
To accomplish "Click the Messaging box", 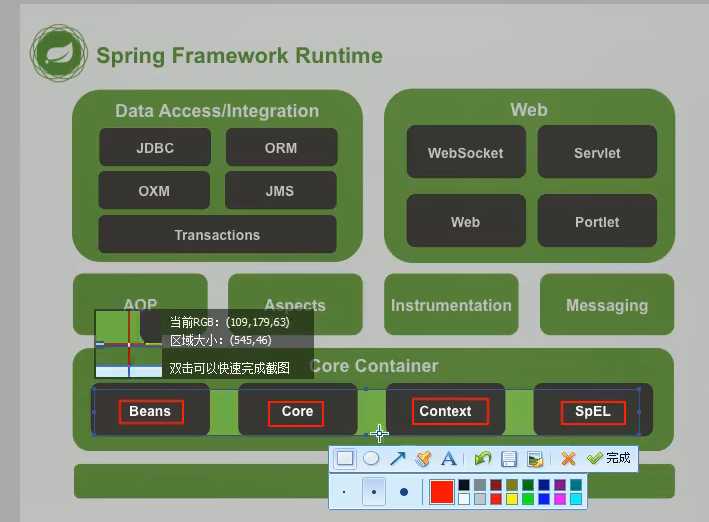I will [607, 304].
